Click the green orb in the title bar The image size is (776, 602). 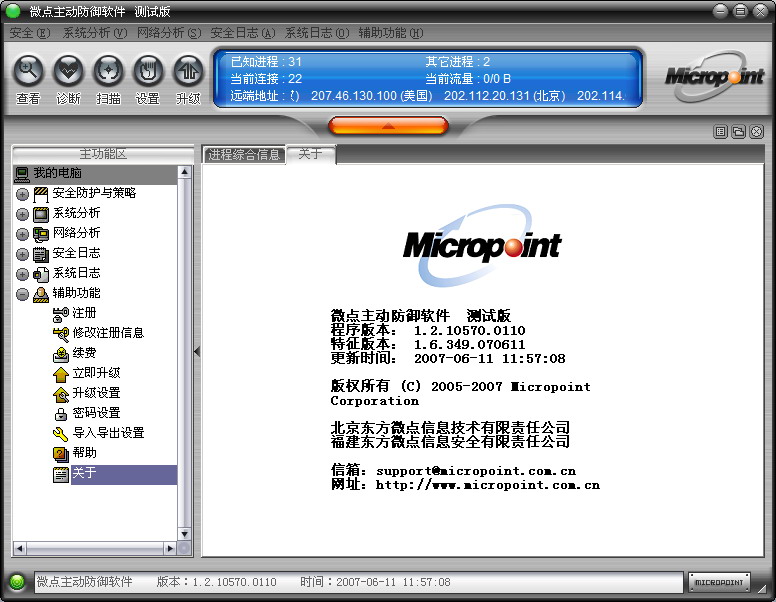[x=13, y=11]
